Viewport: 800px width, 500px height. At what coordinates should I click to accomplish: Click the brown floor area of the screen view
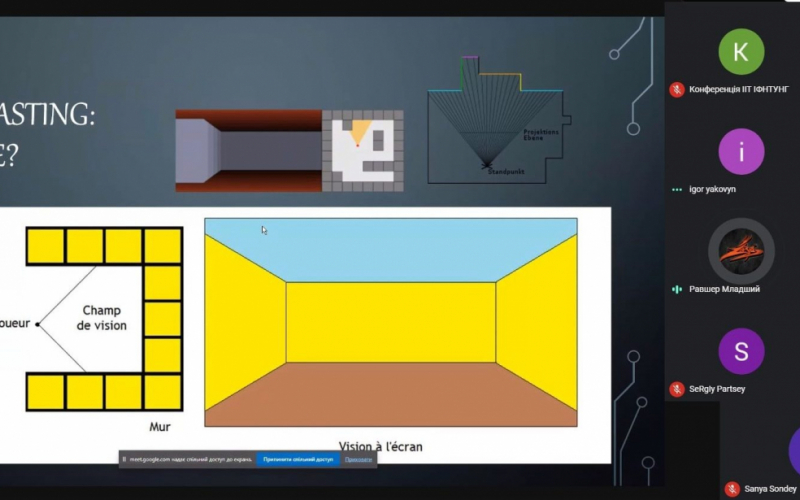(391, 395)
